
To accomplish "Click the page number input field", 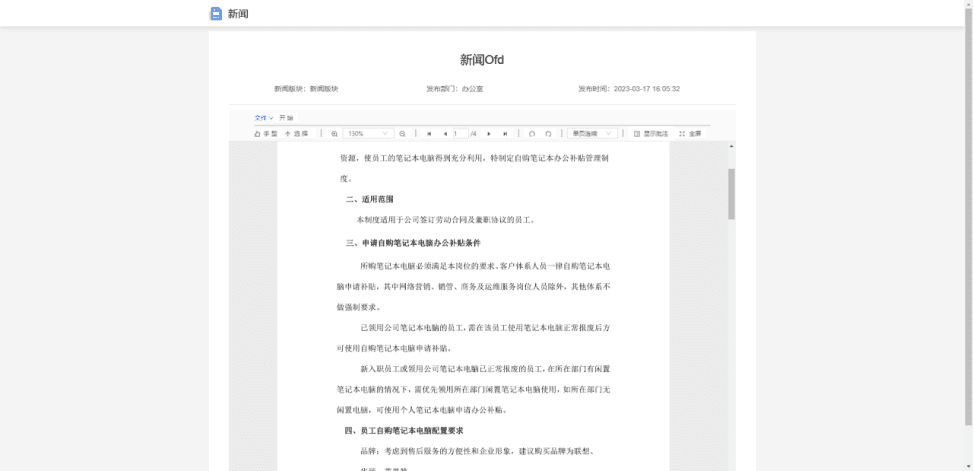I will [x=461, y=134].
